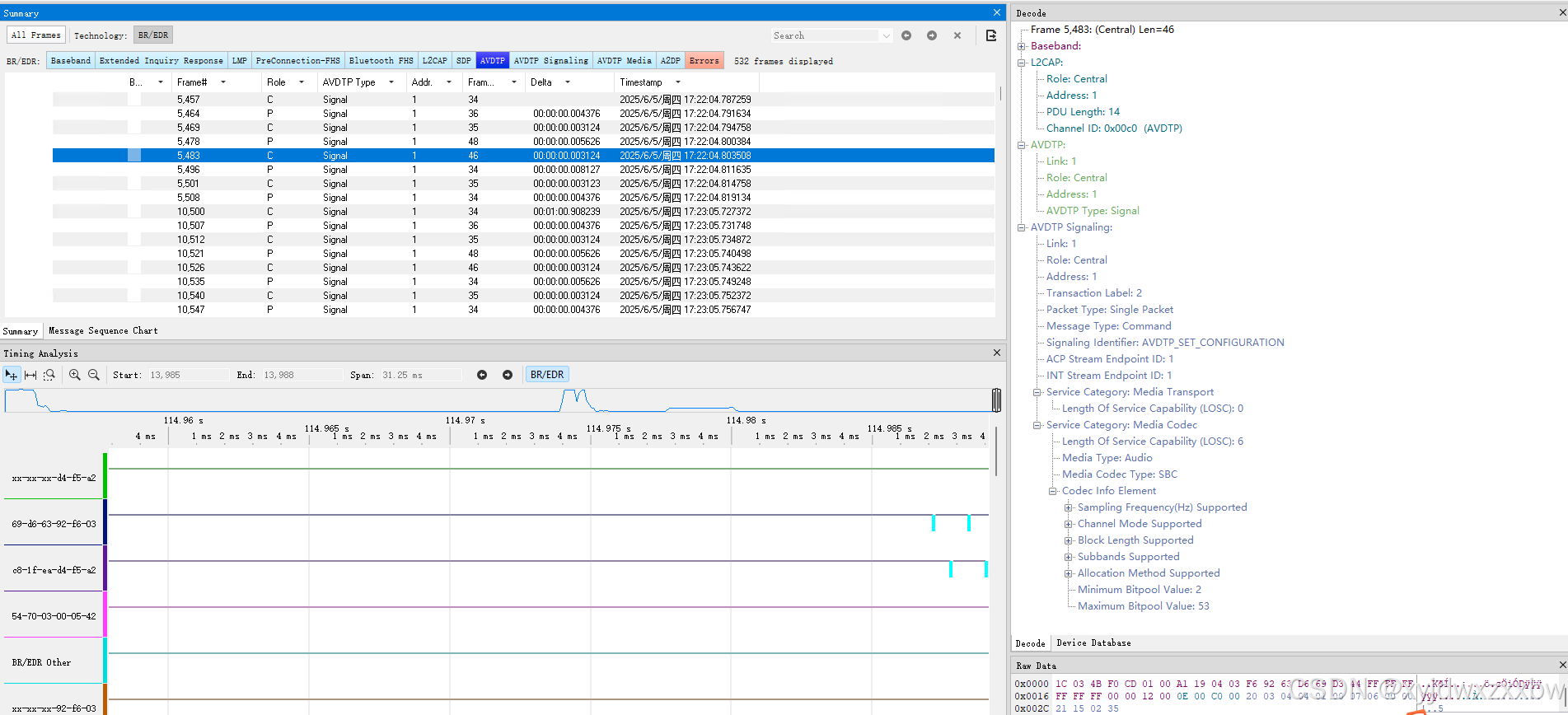Open the Device Database tab

click(1093, 643)
